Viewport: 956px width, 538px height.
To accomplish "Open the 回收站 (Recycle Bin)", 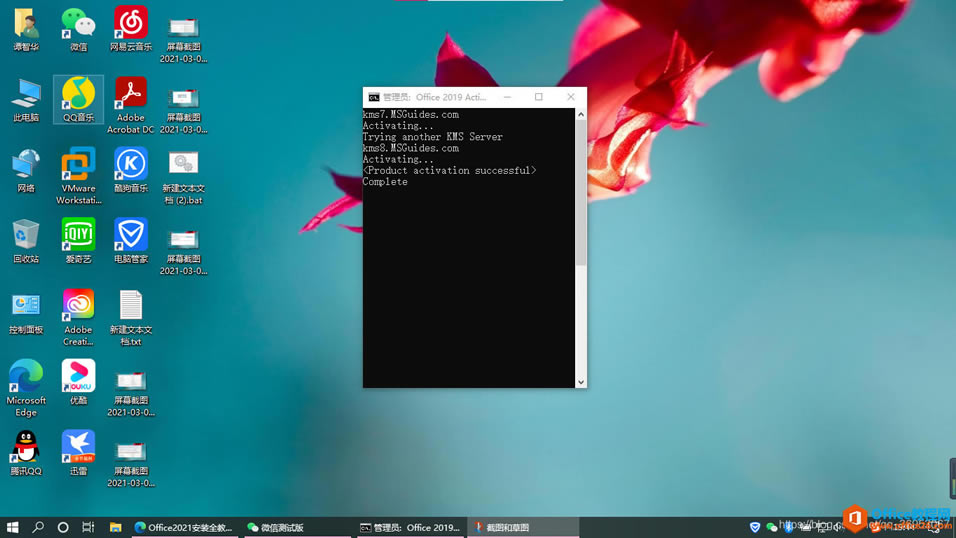I will pos(26,241).
